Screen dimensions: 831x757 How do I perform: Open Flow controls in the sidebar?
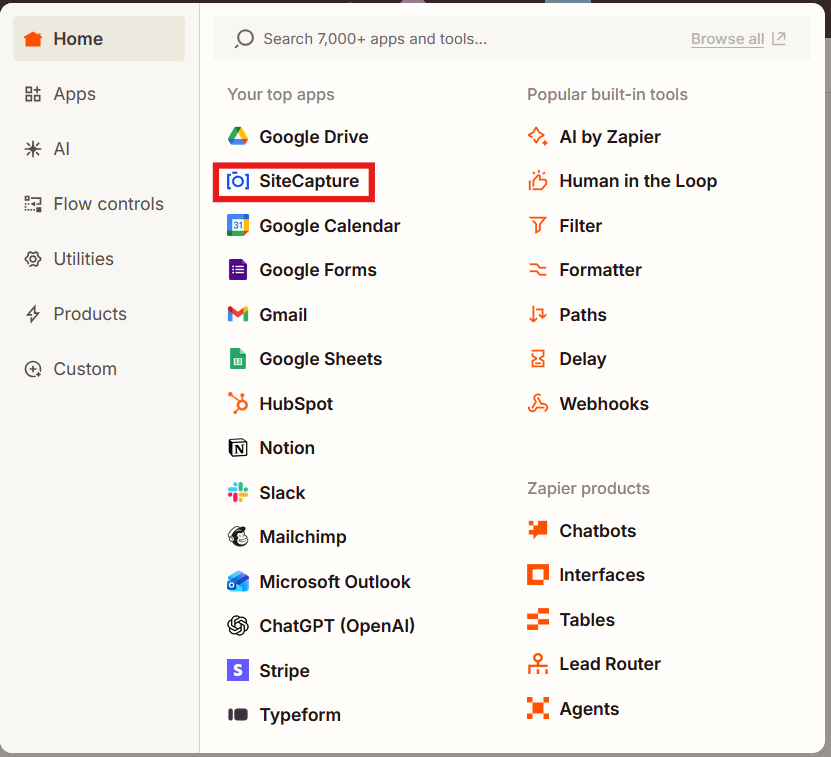click(108, 204)
